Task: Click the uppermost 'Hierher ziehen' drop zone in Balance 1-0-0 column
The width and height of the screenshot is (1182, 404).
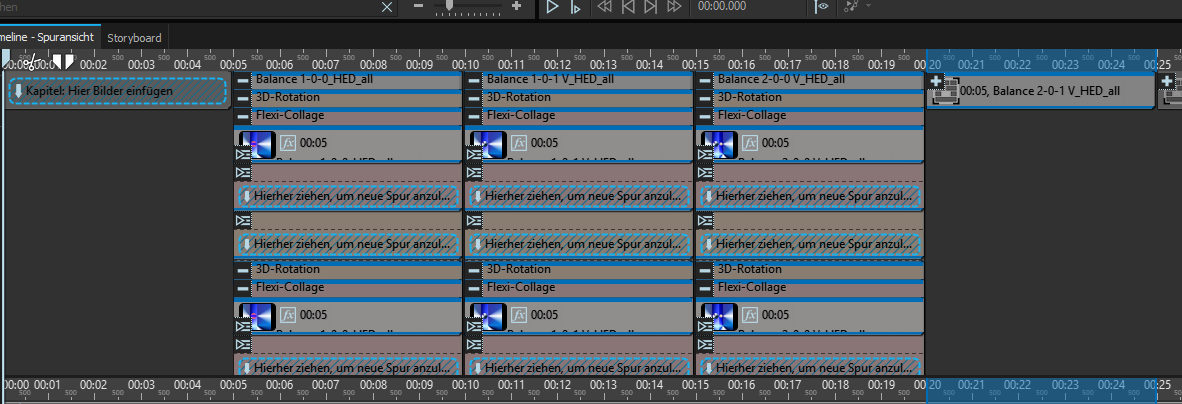Action: point(348,197)
